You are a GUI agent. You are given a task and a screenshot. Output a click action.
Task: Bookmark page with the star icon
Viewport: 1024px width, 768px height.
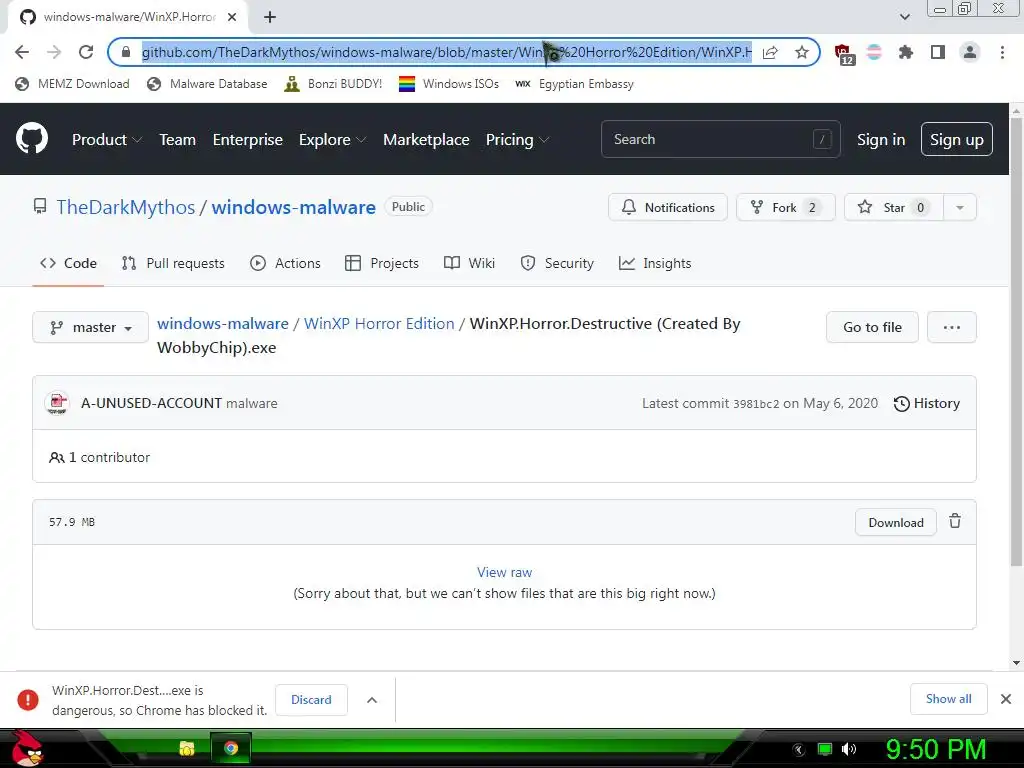pyautogui.click(x=801, y=52)
